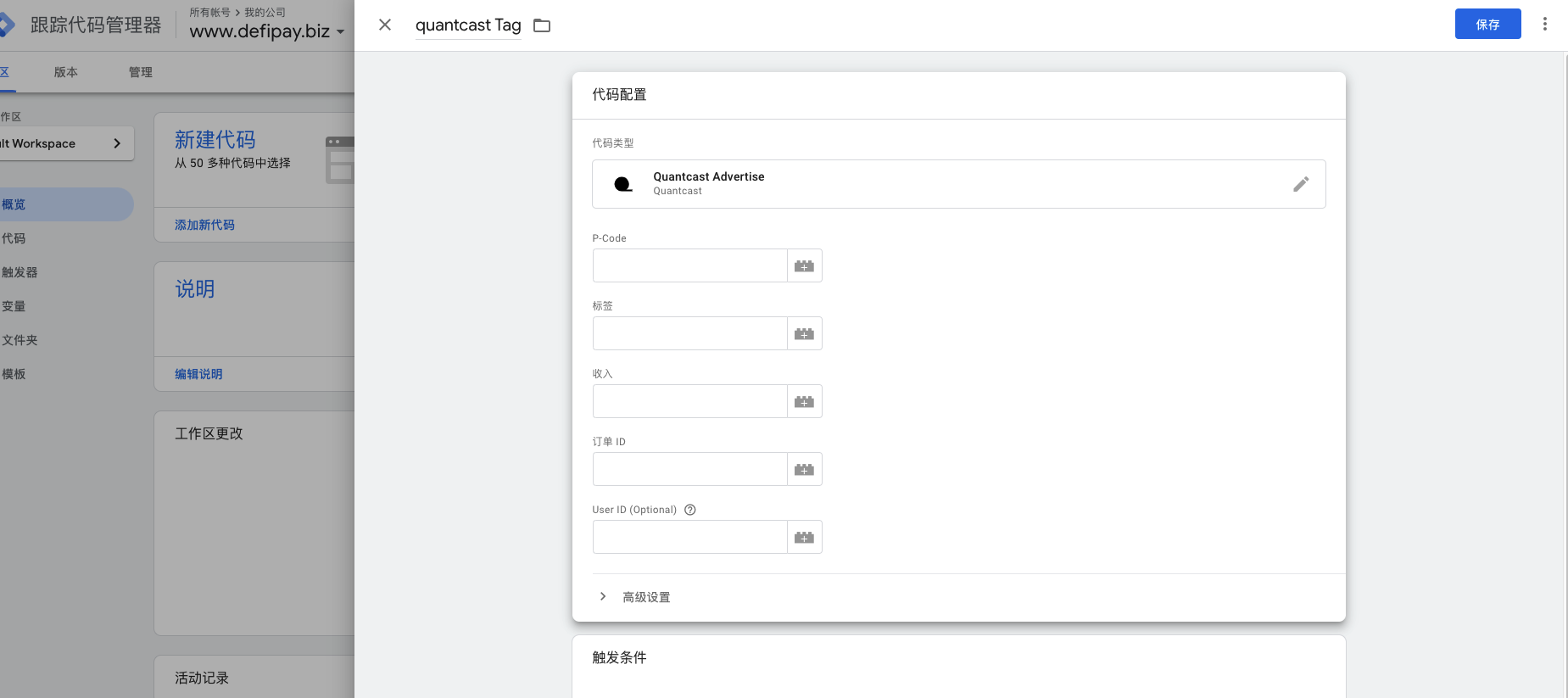1568x698 pixels.
Task: Insert variable for 标签 field
Action: (x=804, y=333)
